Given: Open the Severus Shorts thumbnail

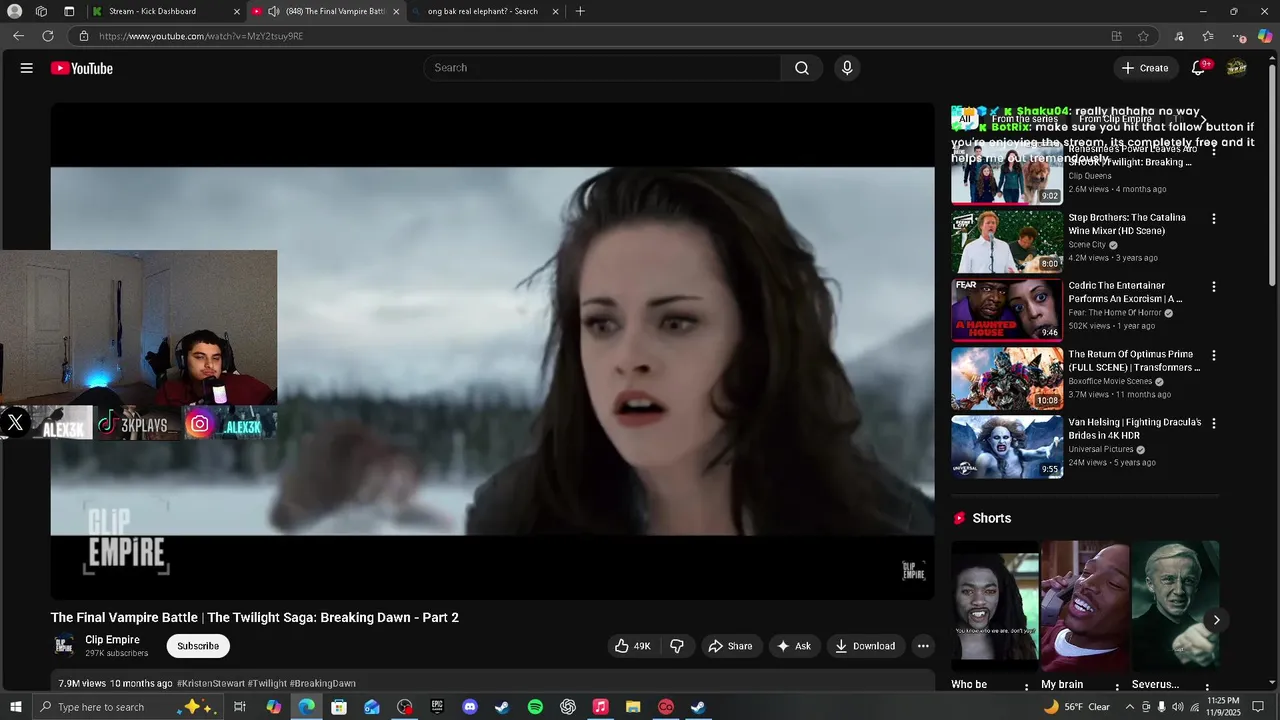Looking at the screenshot, I should click(1175, 606).
